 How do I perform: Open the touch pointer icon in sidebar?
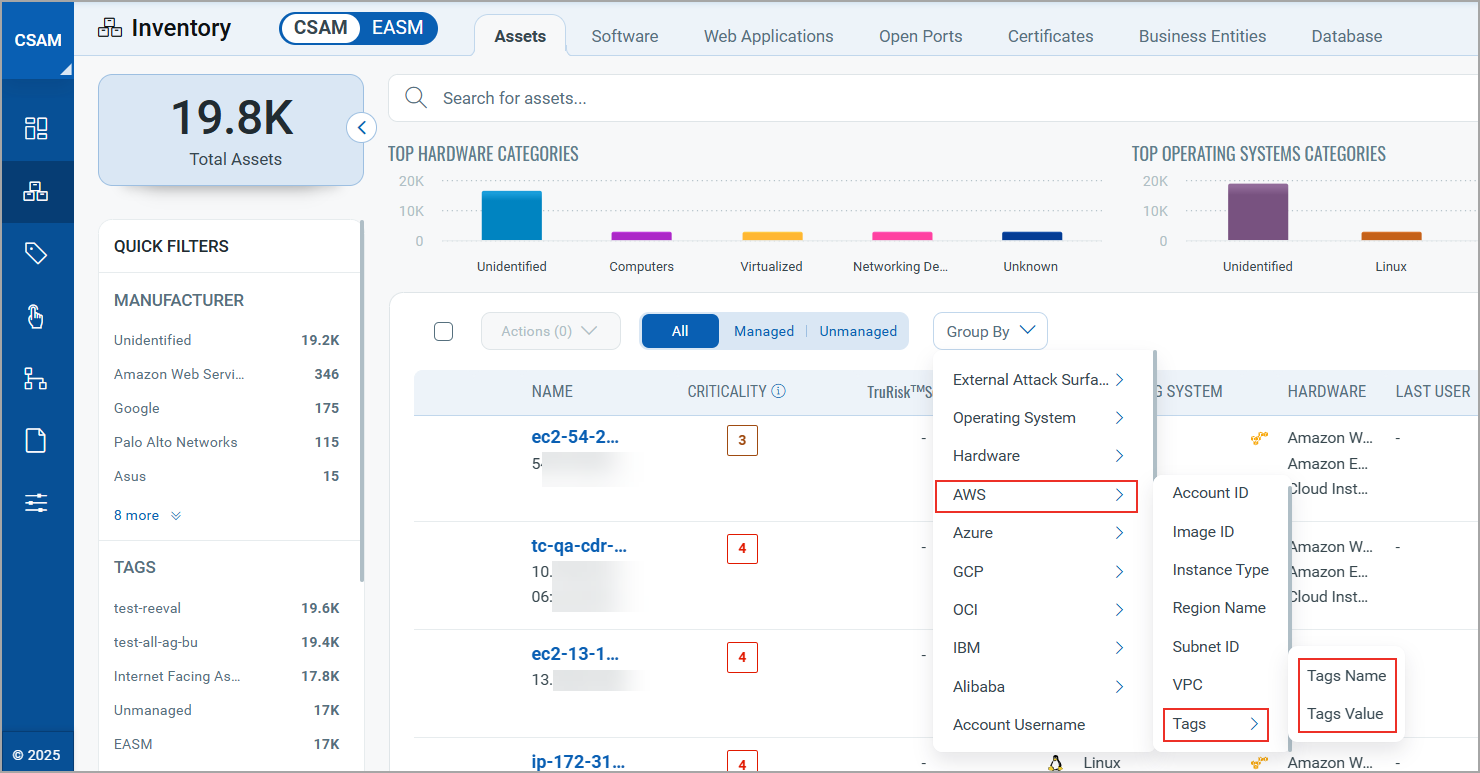pyautogui.click(x=36, y=316)
